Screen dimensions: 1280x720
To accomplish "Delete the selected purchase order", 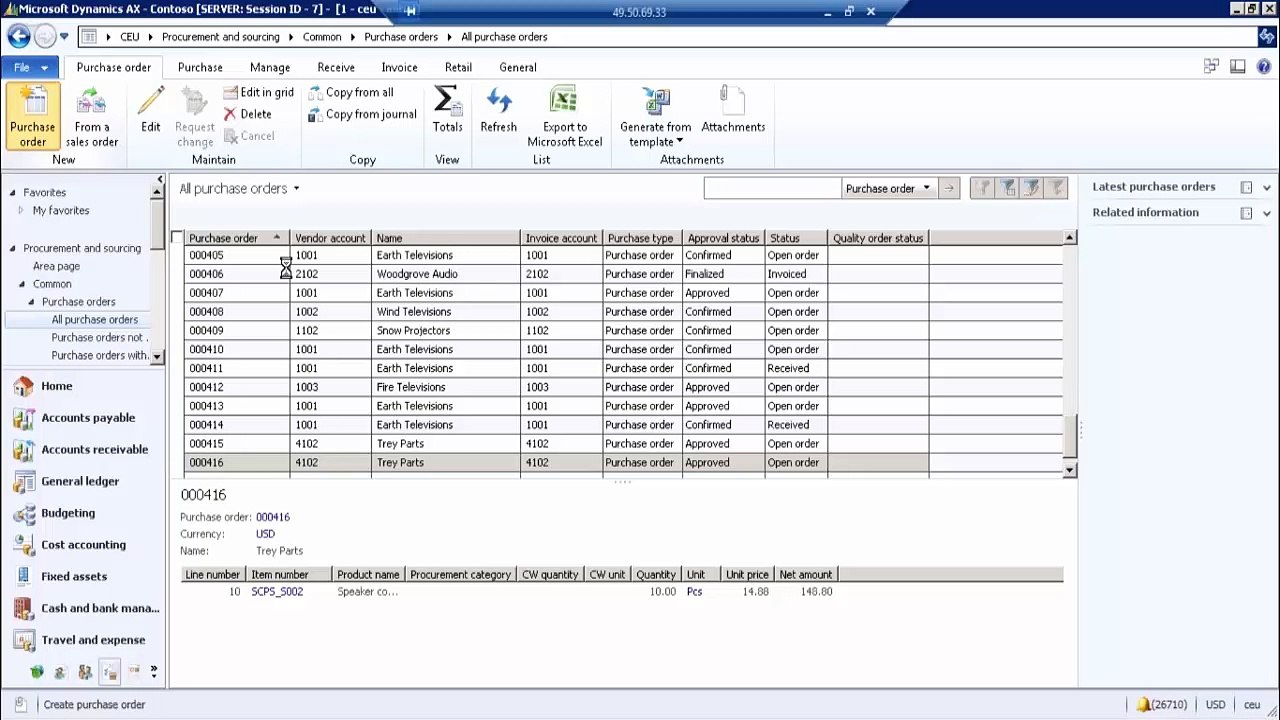I will 247,114.
